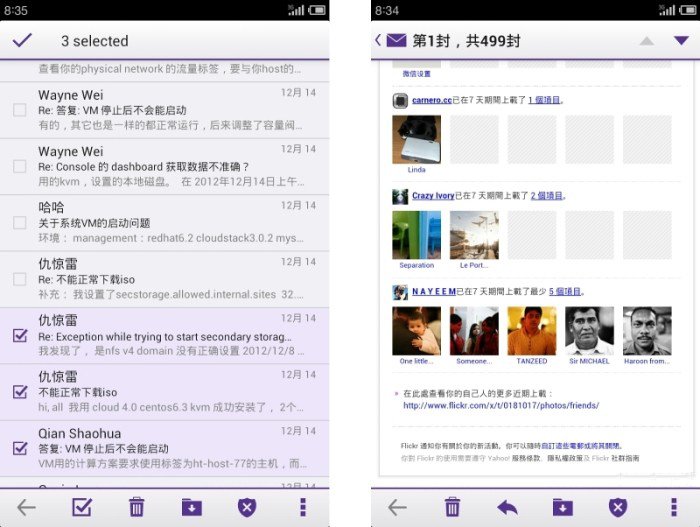Screen dimensions: 700x527
Task: Open 哈哈 email 关于系统VM的启动问题
Action: pos(94,223)
